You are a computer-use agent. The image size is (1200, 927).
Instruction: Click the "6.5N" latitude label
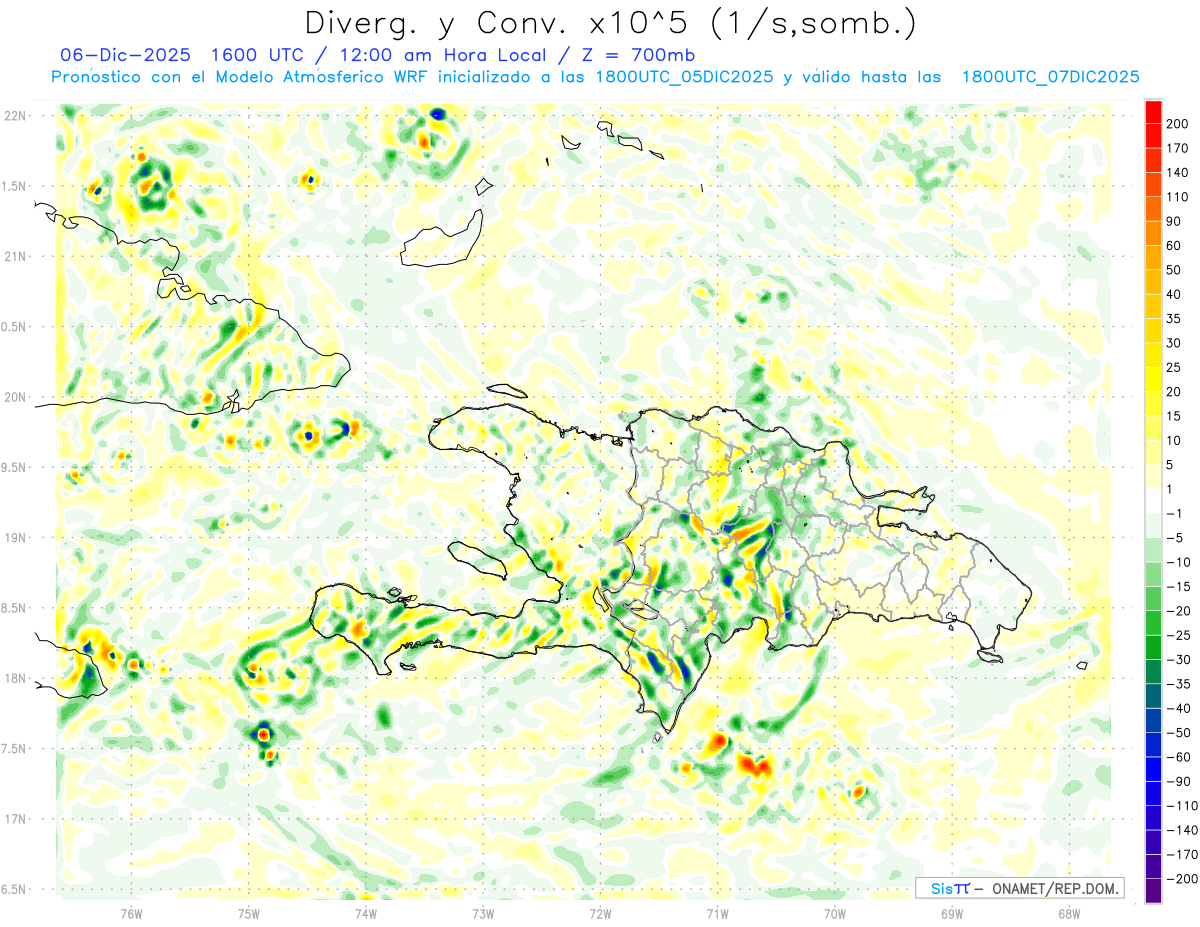tap(14, 889)
